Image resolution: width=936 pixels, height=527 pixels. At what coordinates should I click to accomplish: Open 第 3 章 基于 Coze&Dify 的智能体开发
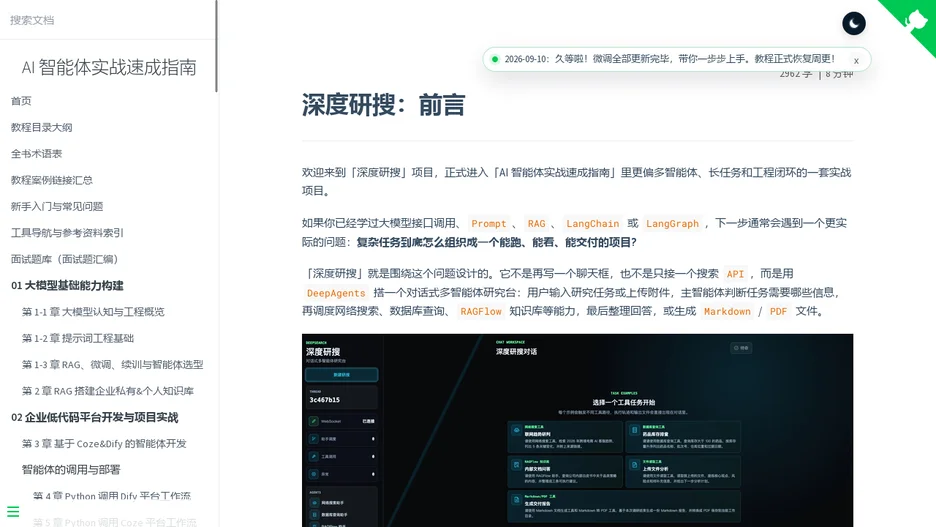(x=104, y=443)
